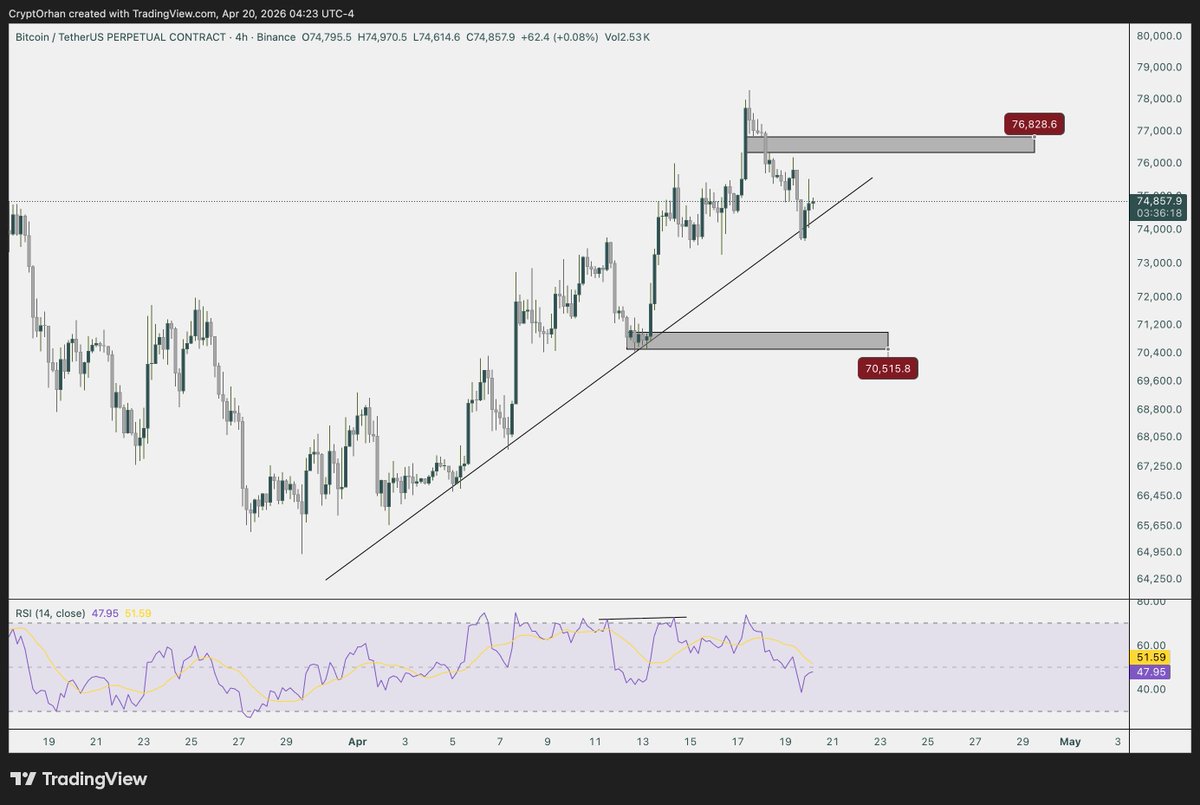The width and height of the screenshot is (1200, 805).
Task: Click the 60.00 level on RSI axis
Action: pyautogui.click(x=1151, y=646)
